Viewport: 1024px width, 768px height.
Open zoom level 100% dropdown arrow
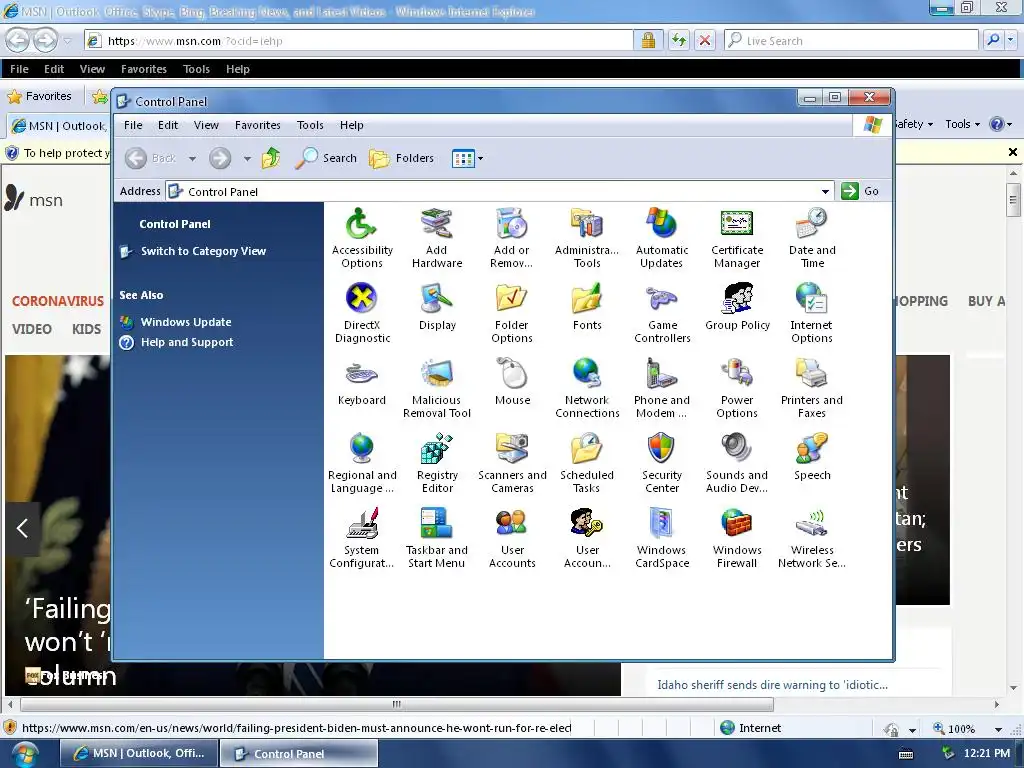pos(999,729)
